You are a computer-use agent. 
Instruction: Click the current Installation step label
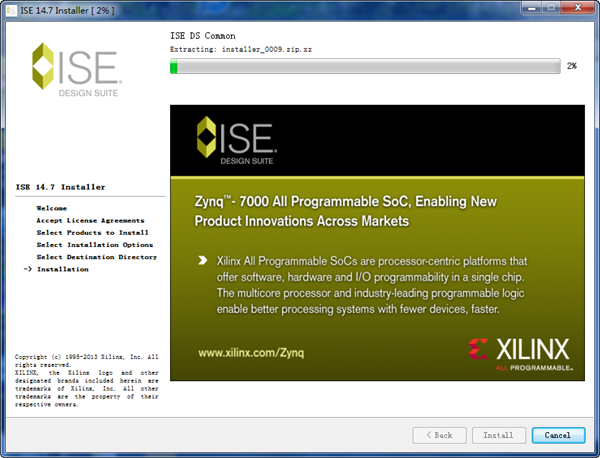pos(62,269)
